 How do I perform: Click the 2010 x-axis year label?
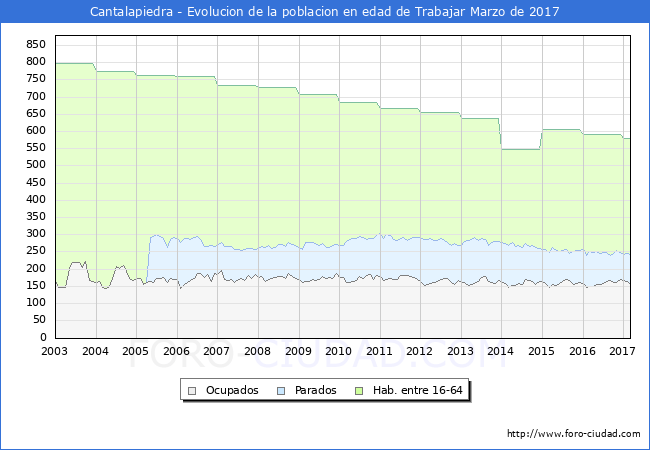(338, 351)
